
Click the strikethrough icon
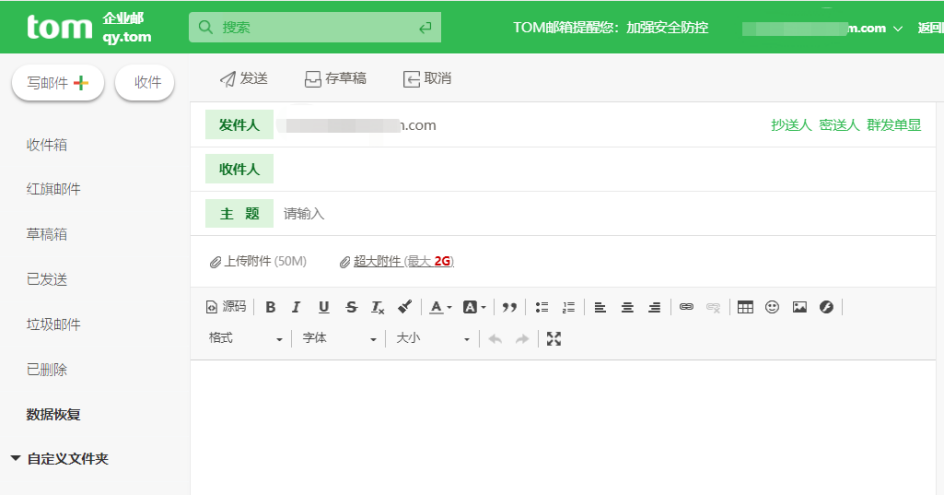point(351,308)
